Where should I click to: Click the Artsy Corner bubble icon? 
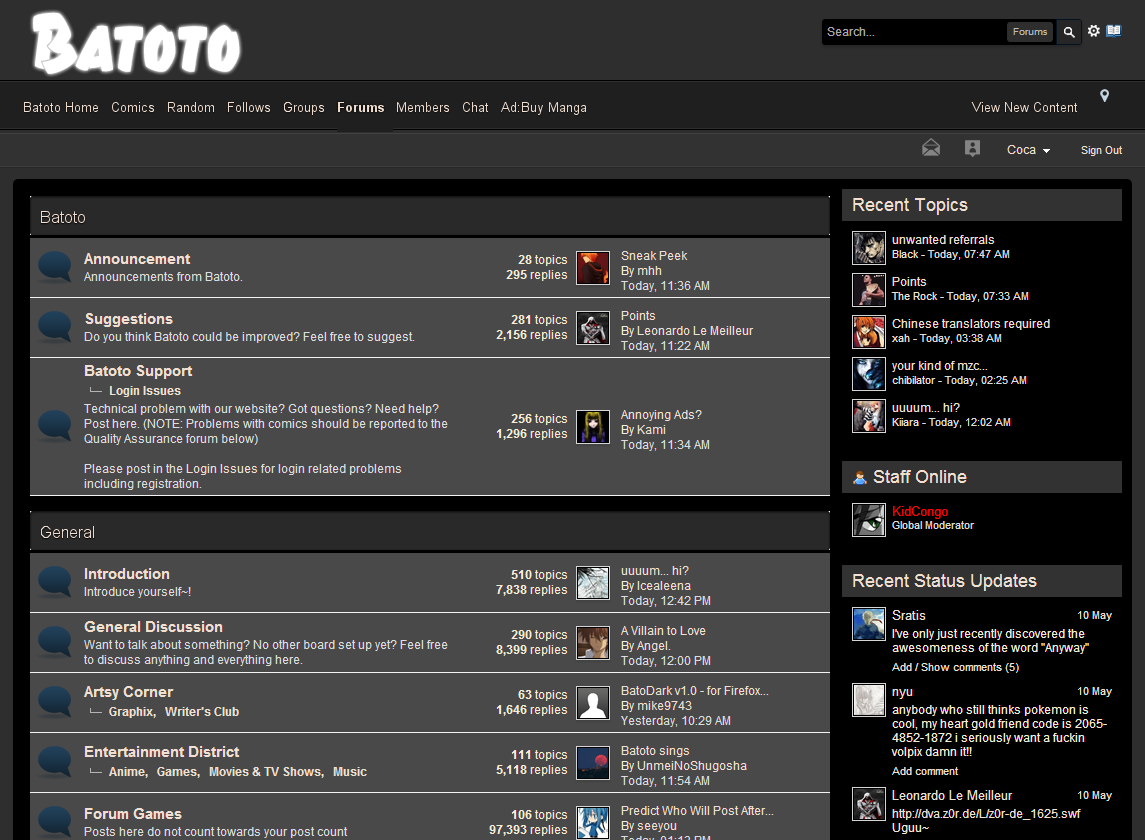point(55,702)
